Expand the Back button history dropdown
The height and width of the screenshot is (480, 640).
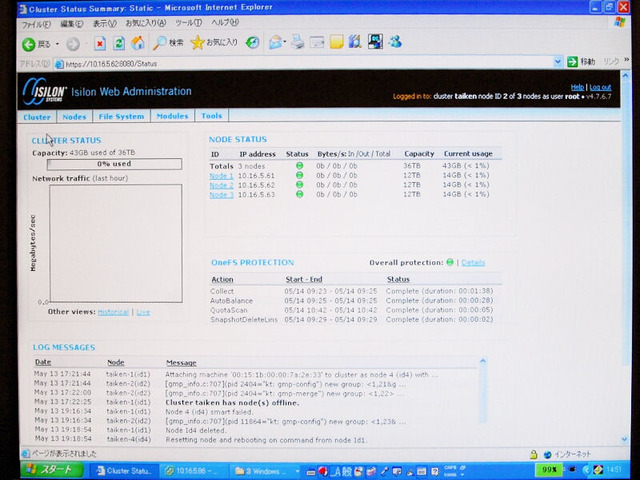coord(57,44)
